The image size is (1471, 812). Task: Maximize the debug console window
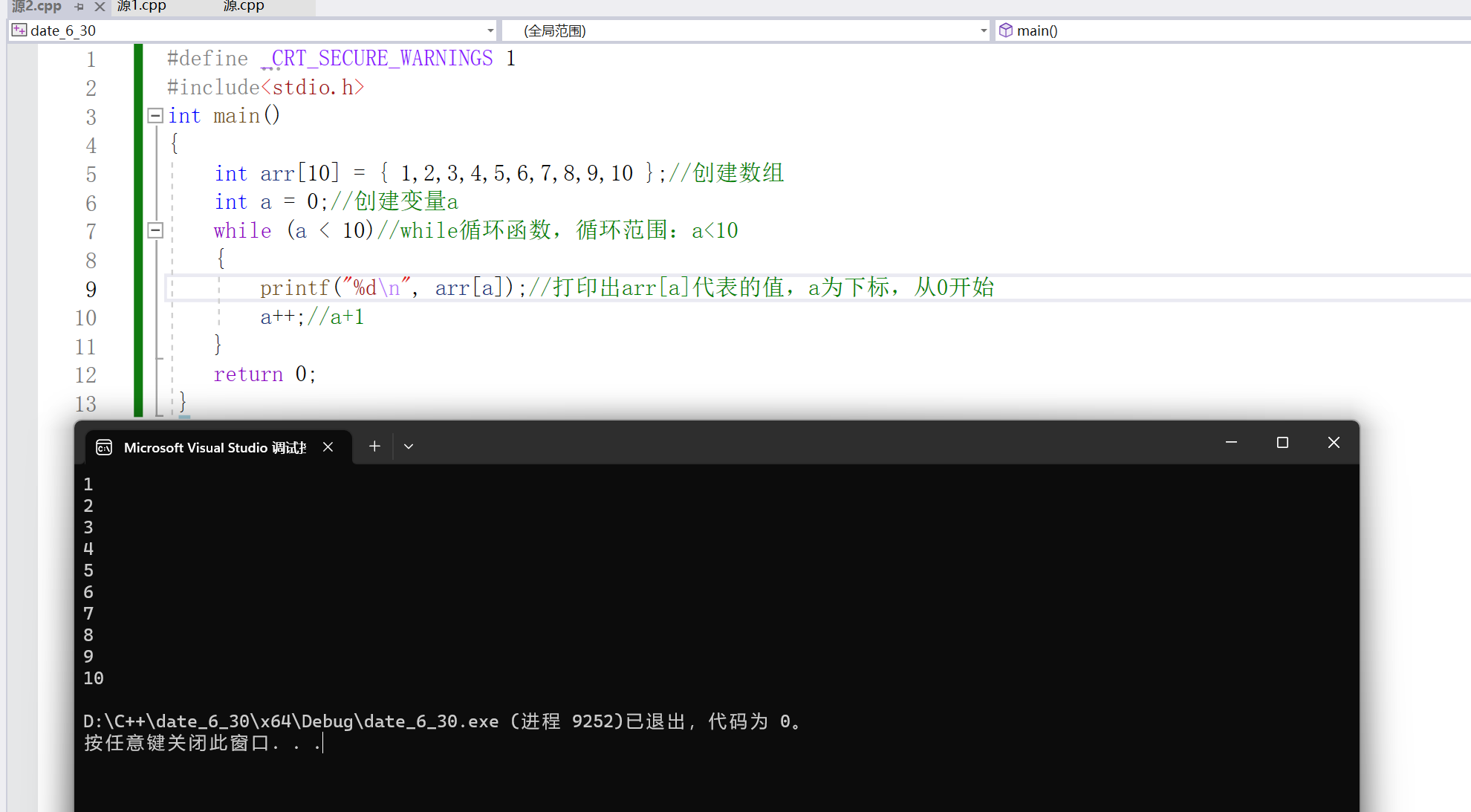point(1282,443)
